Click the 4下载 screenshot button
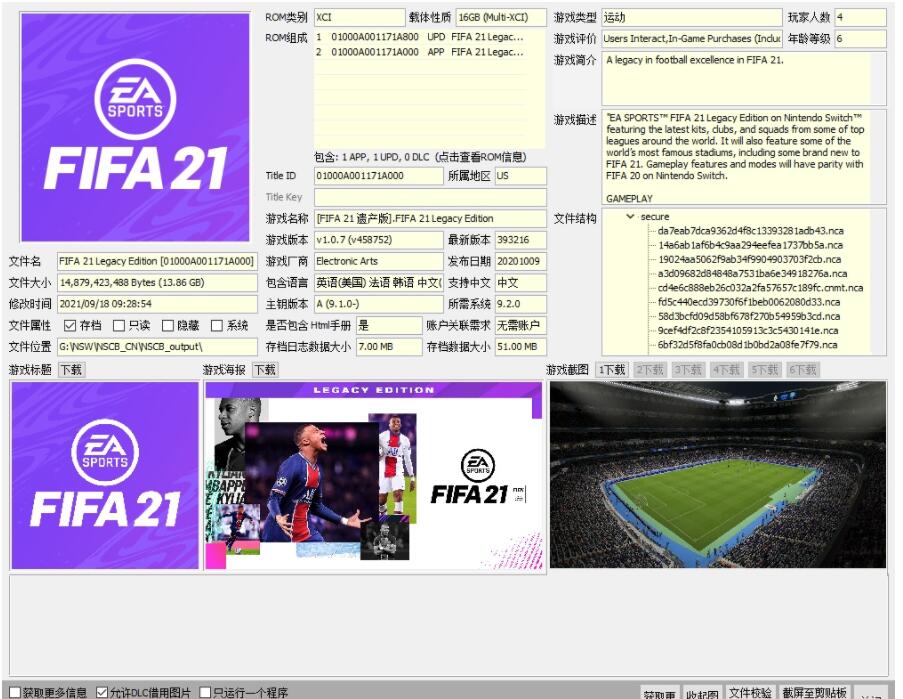The width and height of the screenshot is (903, 699). pyautogui.click(x=727, y=370)
